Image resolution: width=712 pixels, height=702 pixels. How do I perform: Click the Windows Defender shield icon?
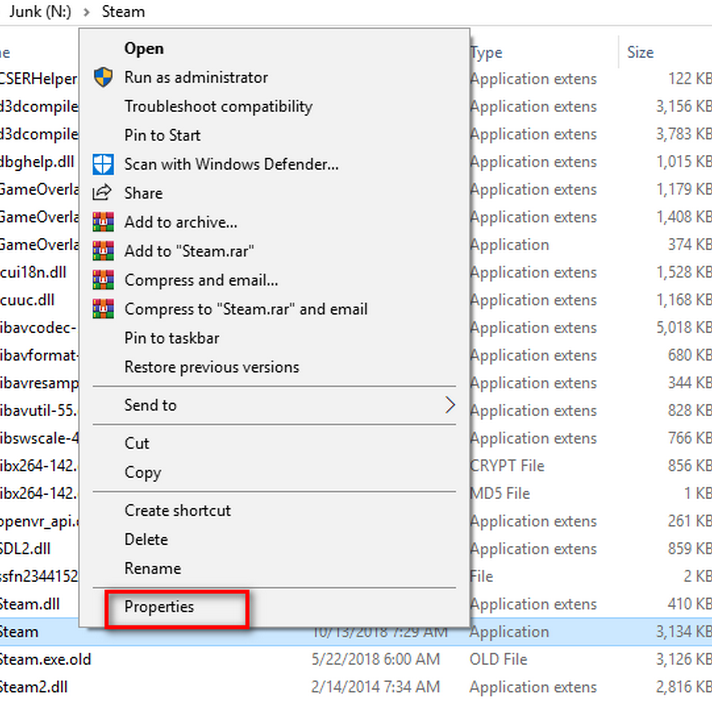103,164
